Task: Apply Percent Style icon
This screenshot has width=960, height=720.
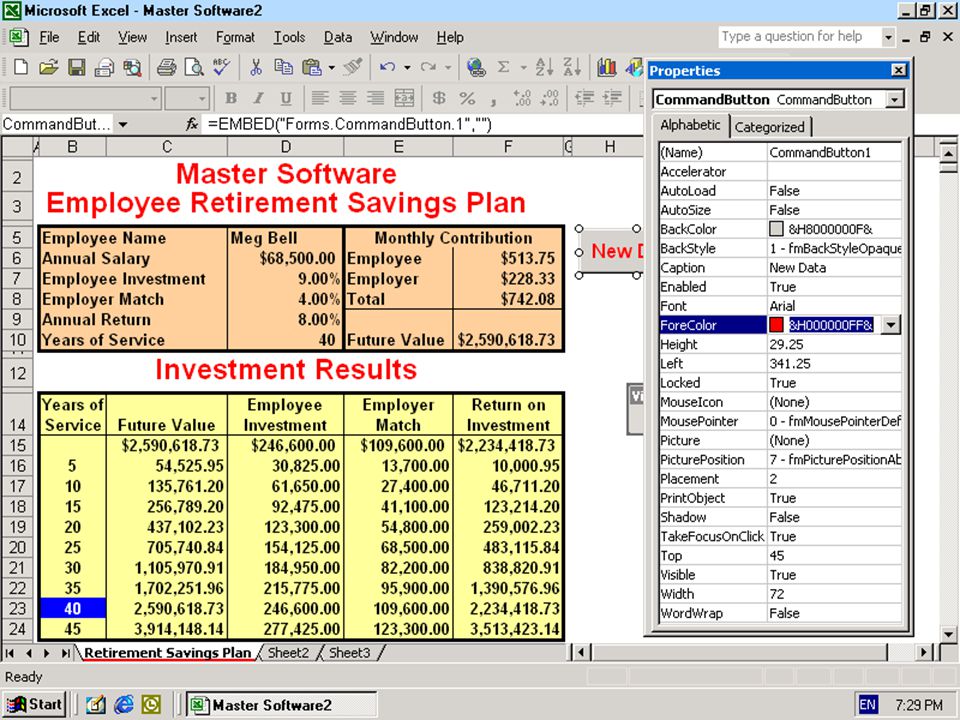Action: [x=467, y=98]
